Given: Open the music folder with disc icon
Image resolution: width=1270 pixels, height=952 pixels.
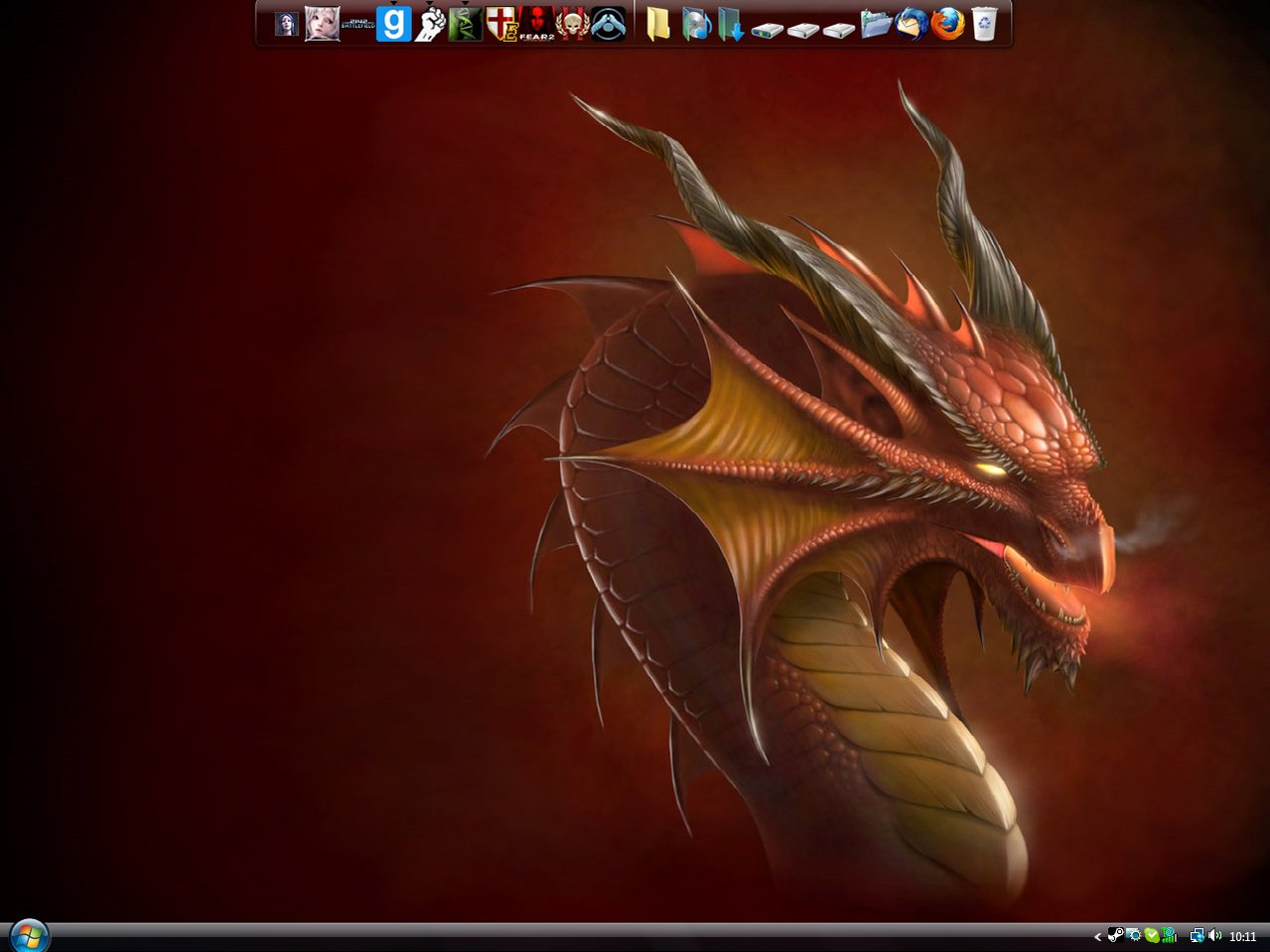Looking at the screenshot, I should click(x=695, y=24).
